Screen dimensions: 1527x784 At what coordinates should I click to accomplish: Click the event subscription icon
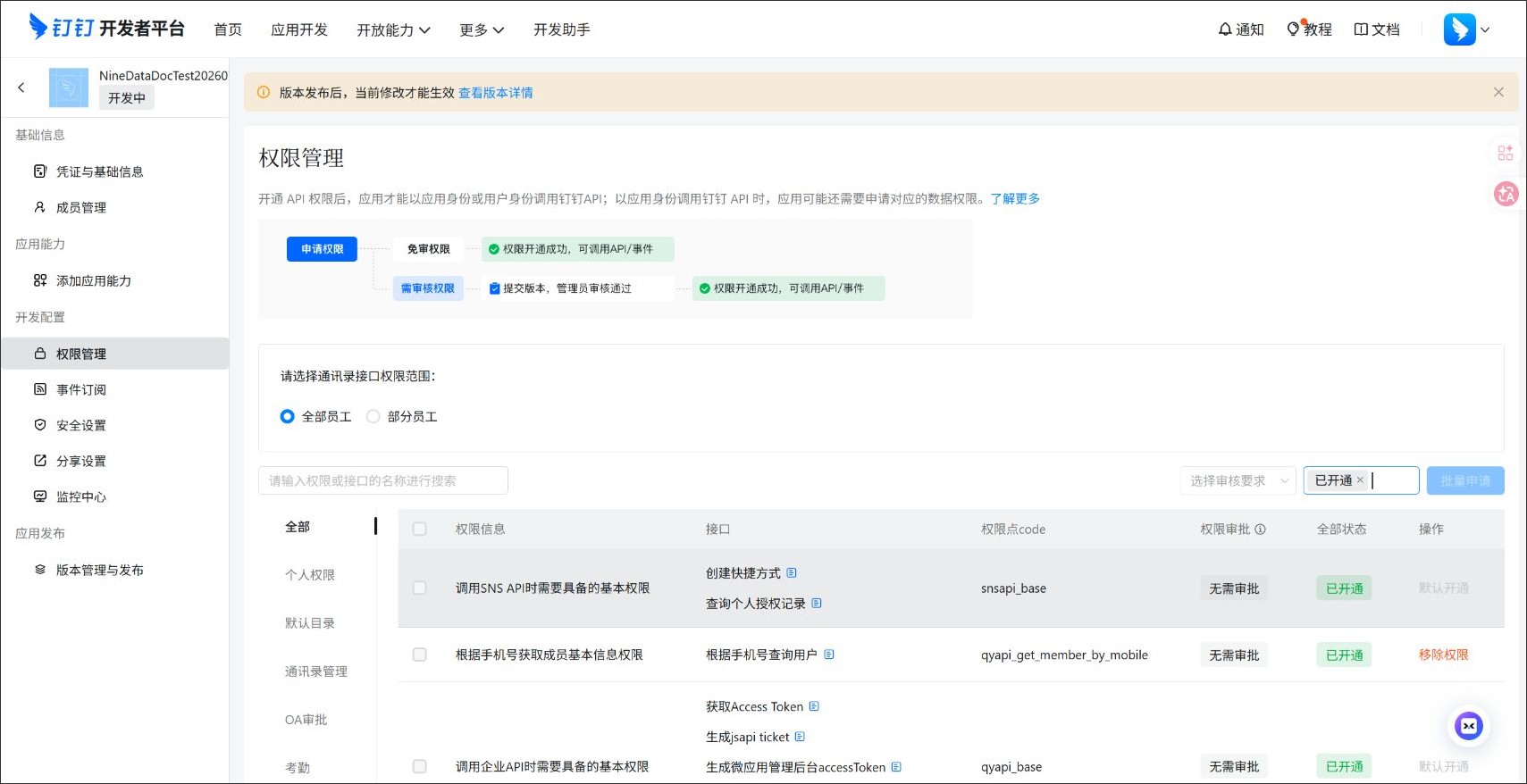[x=39, y=389]
